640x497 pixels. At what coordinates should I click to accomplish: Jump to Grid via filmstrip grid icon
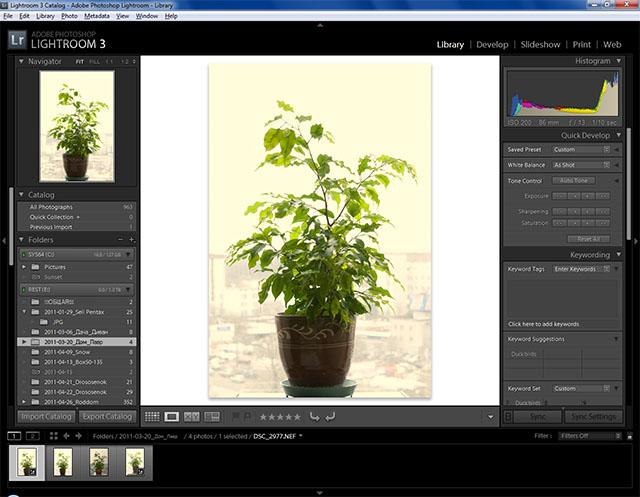53,436
